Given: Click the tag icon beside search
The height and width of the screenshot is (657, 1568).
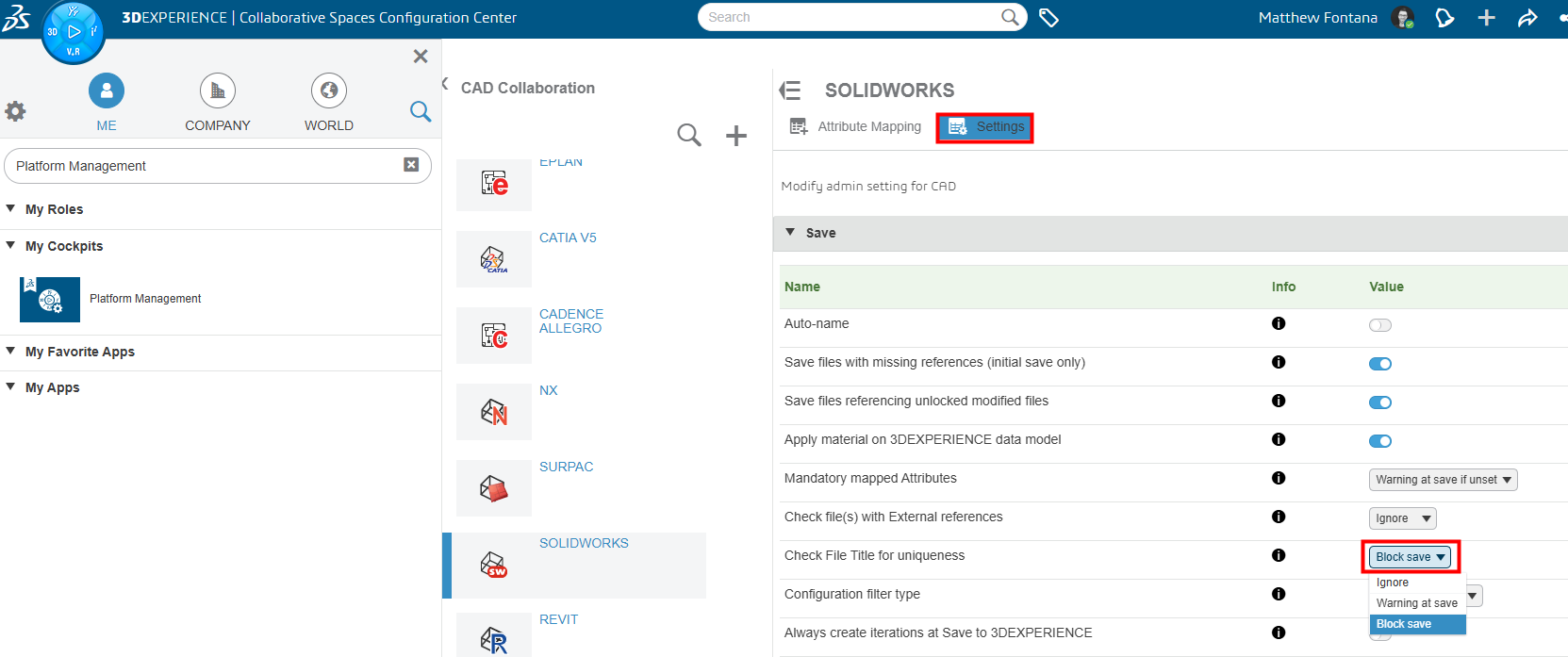Looking at the screenshot, I should point(1048,17).
